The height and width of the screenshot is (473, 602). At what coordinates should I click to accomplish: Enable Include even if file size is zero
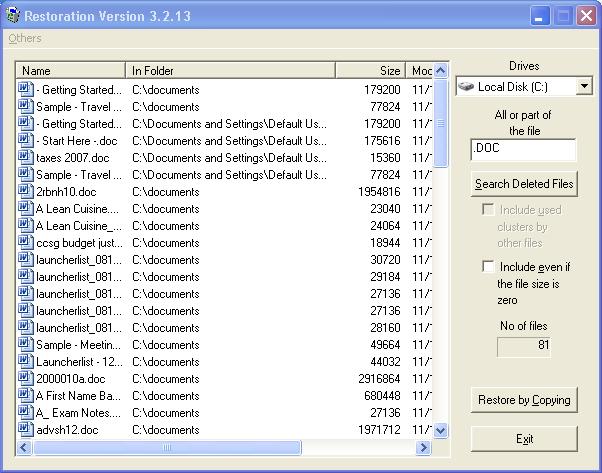488,266
